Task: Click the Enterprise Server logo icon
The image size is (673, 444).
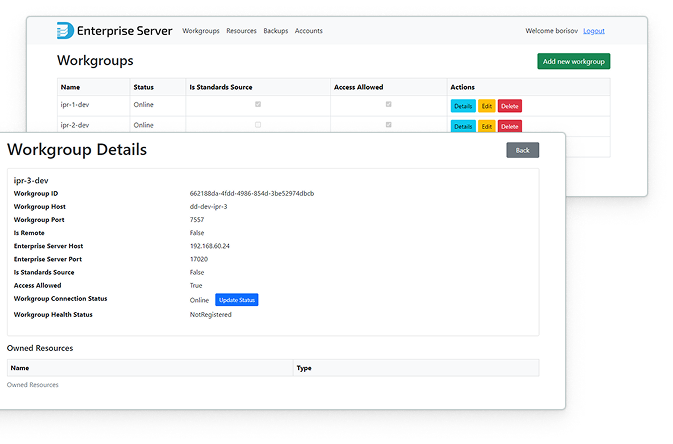Action: (66, 31)
